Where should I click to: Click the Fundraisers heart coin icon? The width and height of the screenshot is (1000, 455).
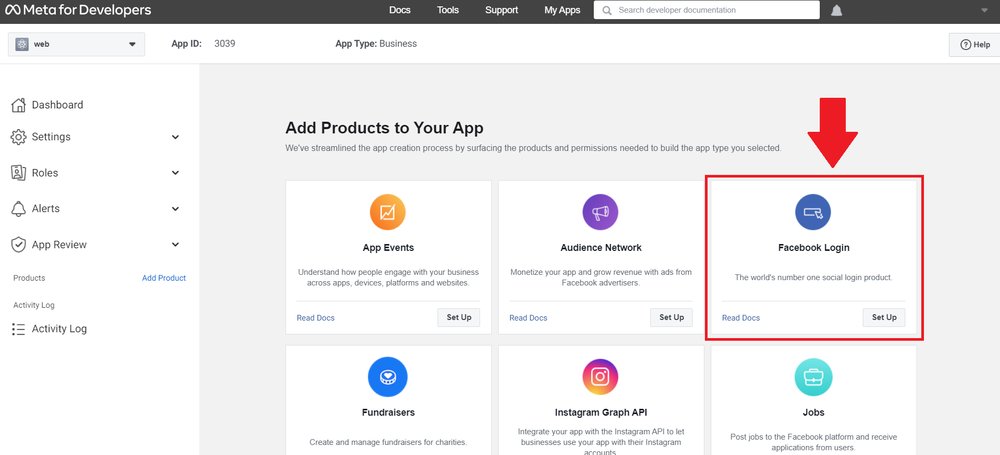(x=387, y=377)
